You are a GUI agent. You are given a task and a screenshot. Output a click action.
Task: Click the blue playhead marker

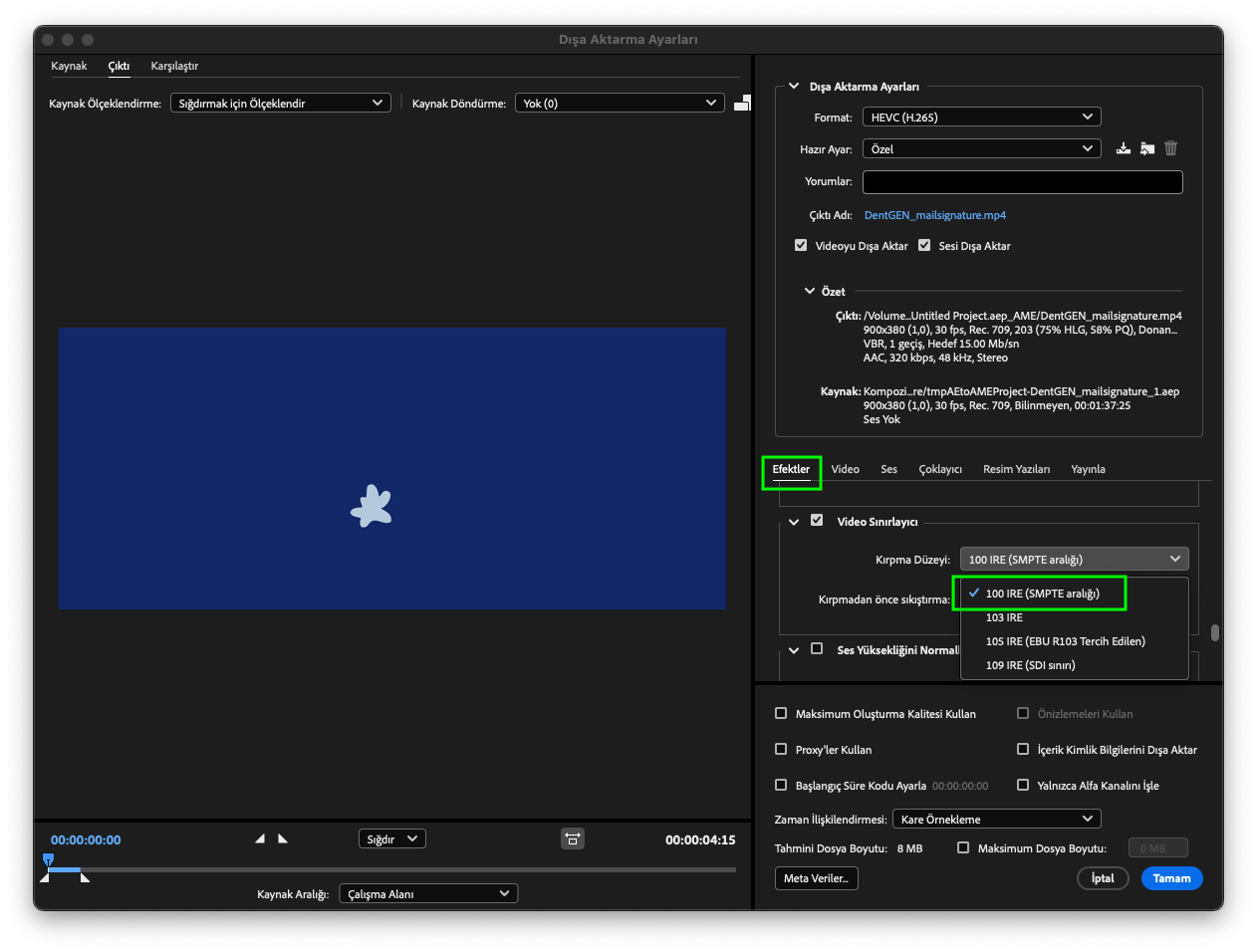pyautogui.click(x=48, y=859)
